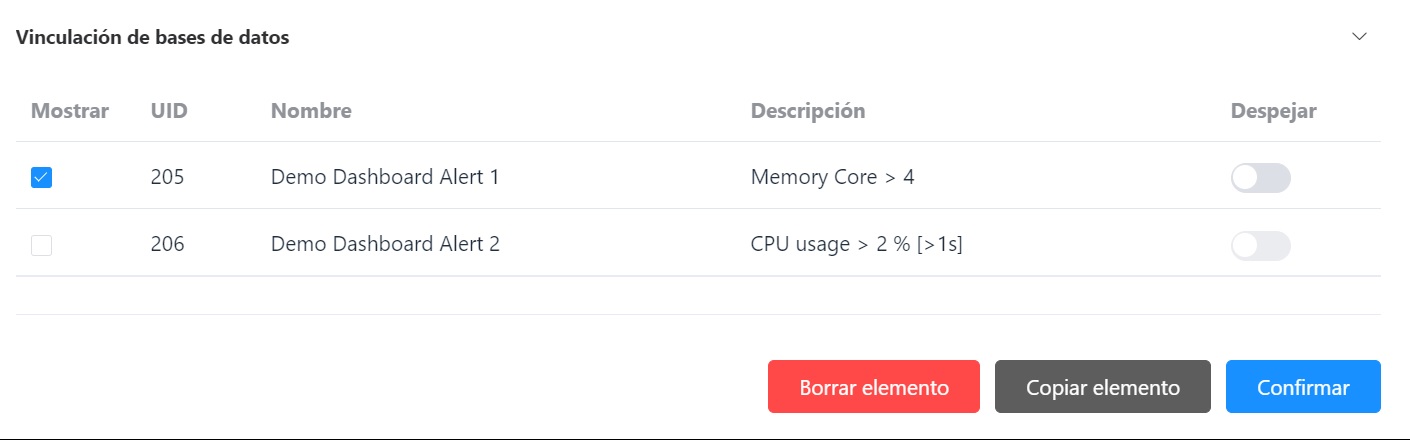This screenshot has height=440, width=1410.
Task: Check Mostrar checkbox for UID 206
Action: tap(41, 245)
